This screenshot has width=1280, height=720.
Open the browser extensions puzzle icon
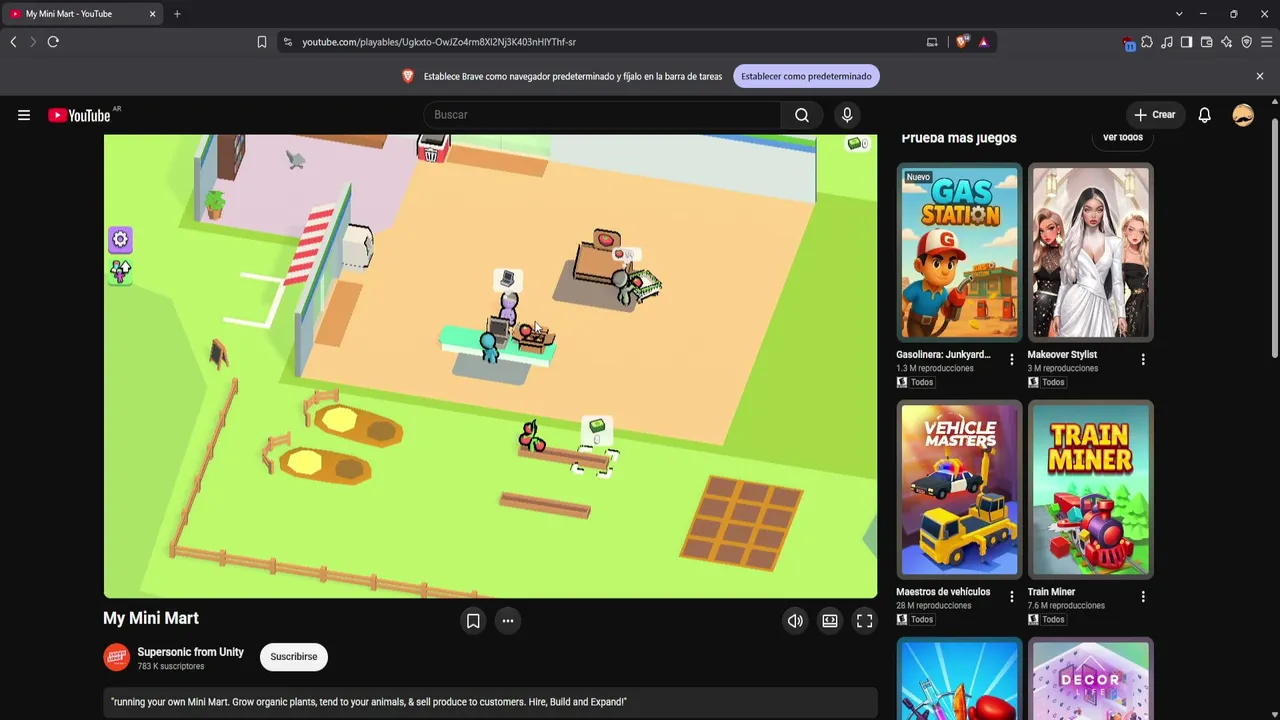click(1147, 42)
